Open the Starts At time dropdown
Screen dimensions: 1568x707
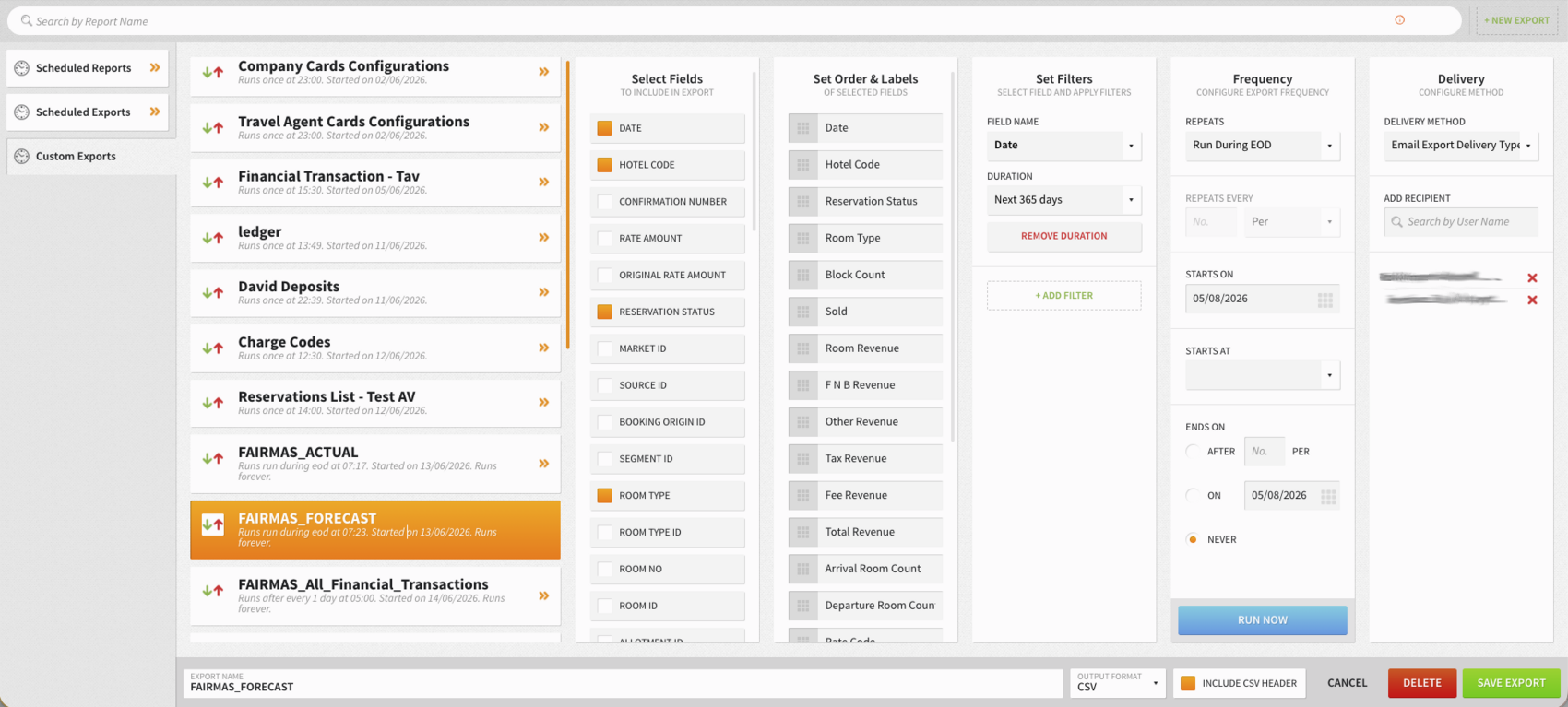(x=1262, y=375)
